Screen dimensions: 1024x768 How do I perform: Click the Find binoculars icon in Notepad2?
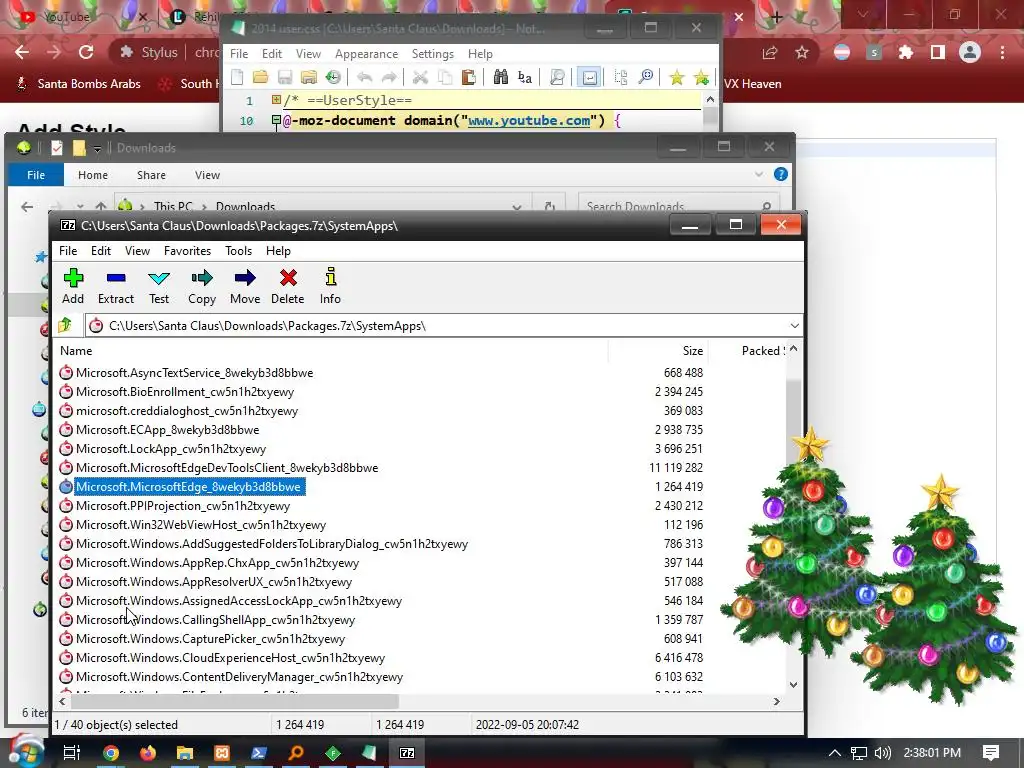501,78
